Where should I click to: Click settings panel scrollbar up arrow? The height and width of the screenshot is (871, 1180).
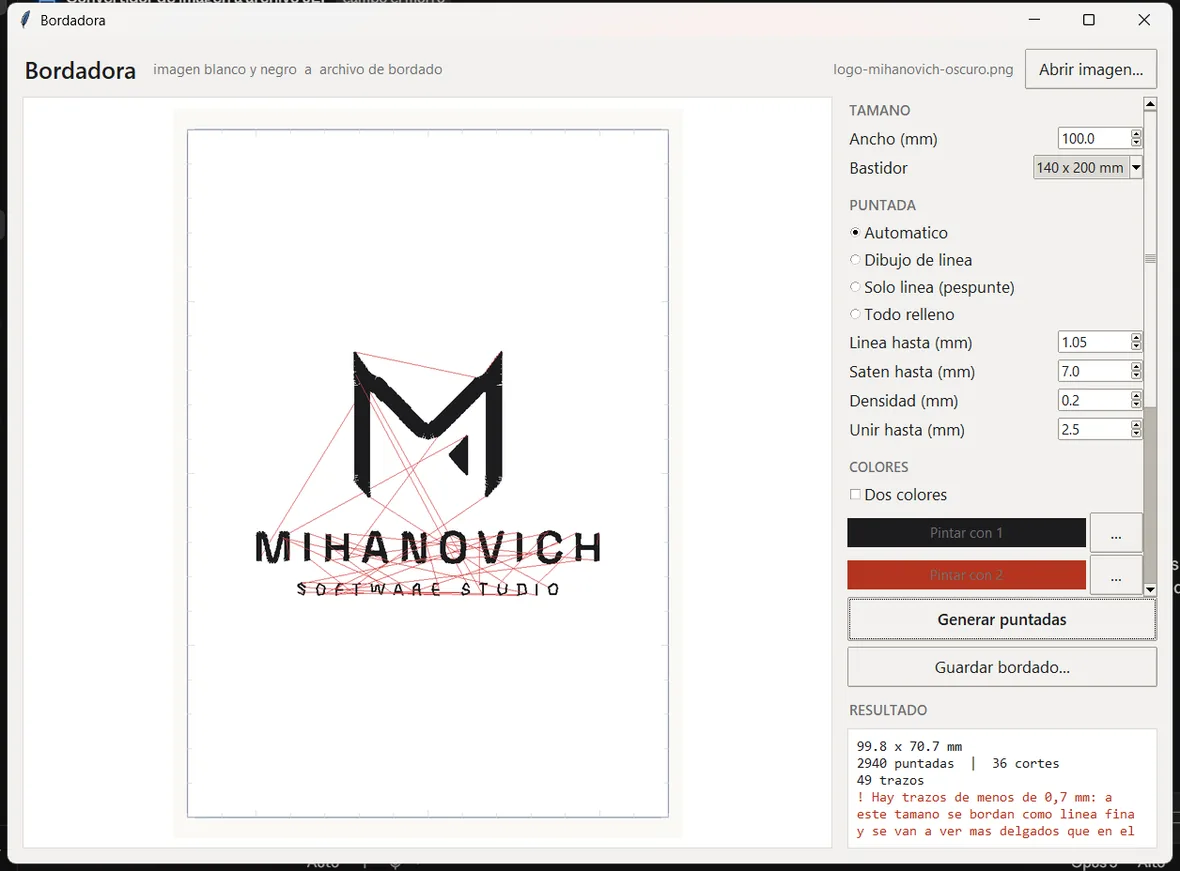click(x=1150, y=104)
